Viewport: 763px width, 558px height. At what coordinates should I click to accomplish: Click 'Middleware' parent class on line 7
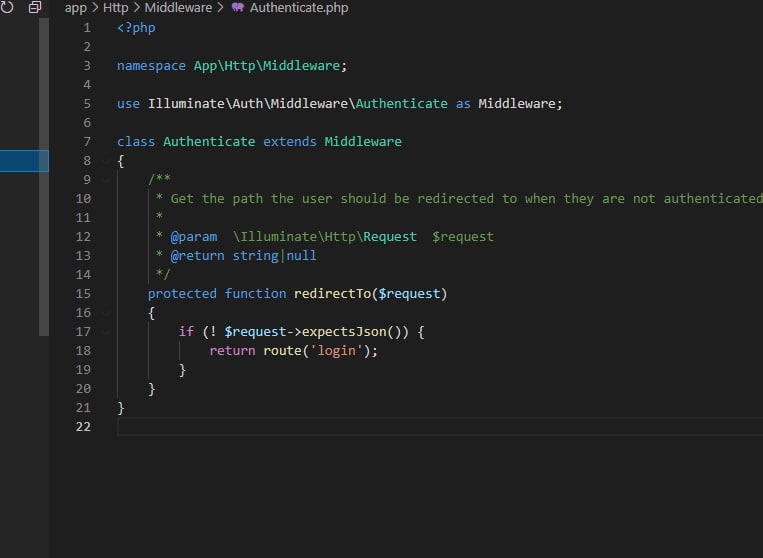tap(363, 142)
